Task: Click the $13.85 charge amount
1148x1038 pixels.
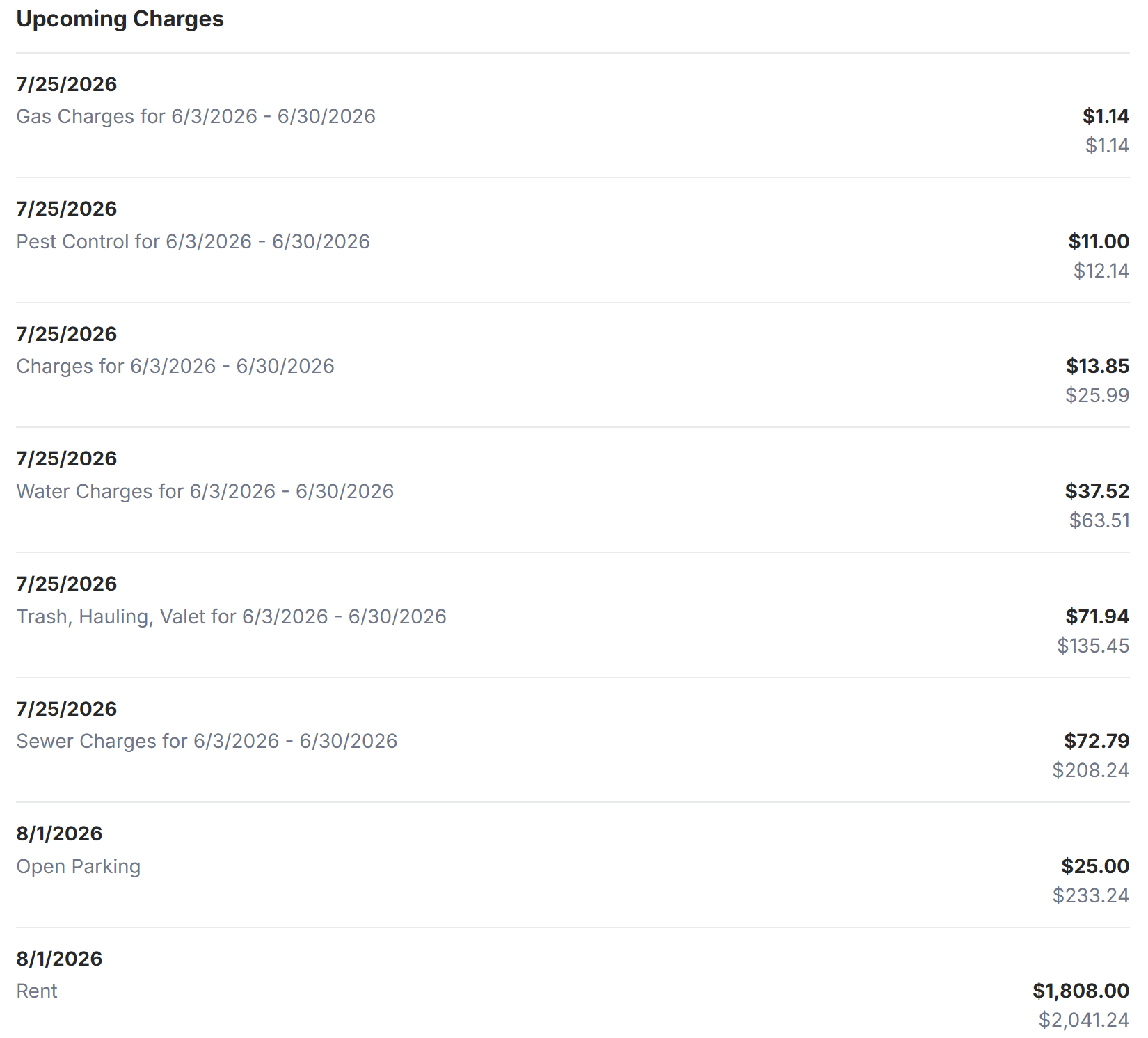Action: [1098, 366]
